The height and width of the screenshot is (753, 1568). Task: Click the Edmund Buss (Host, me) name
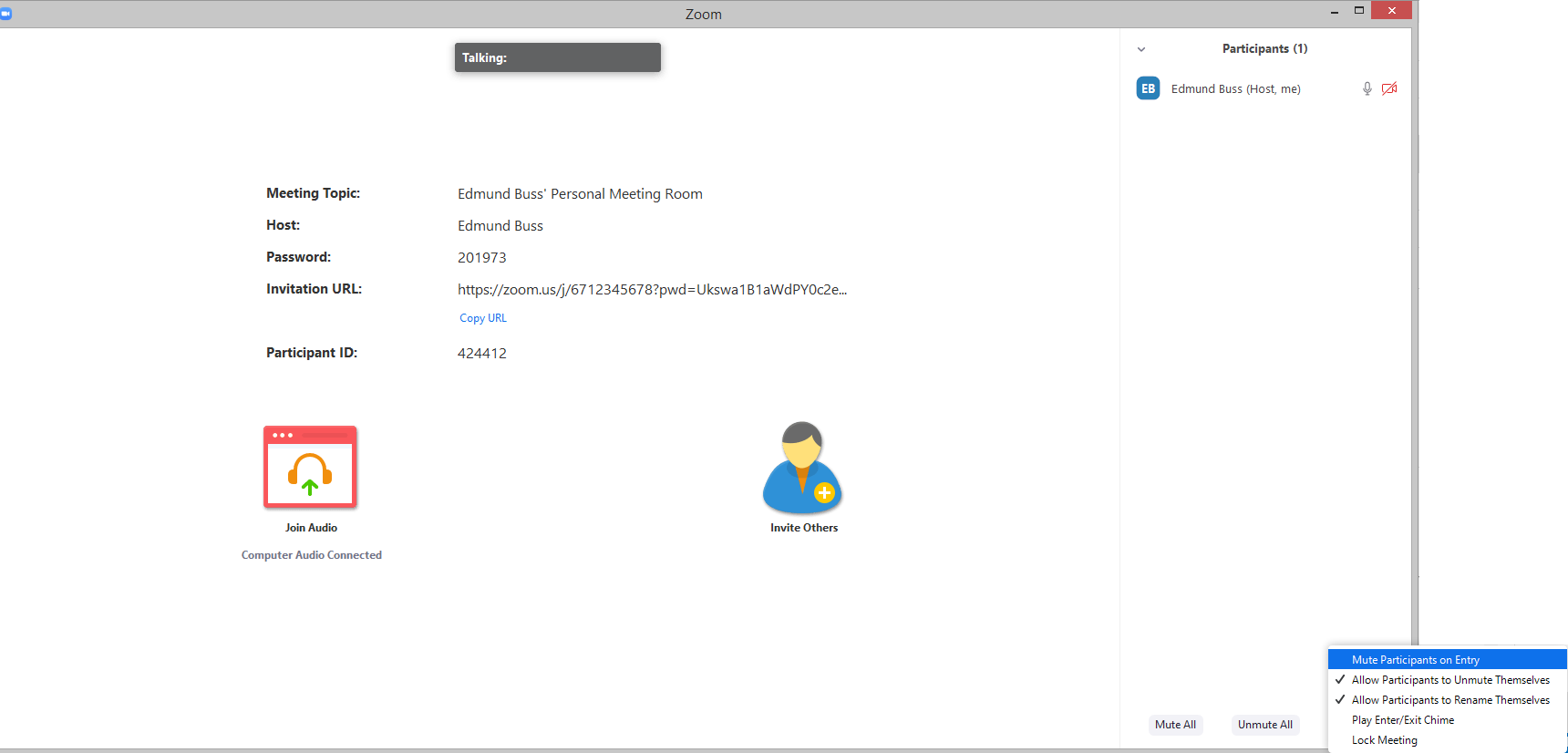point(1236,88)
